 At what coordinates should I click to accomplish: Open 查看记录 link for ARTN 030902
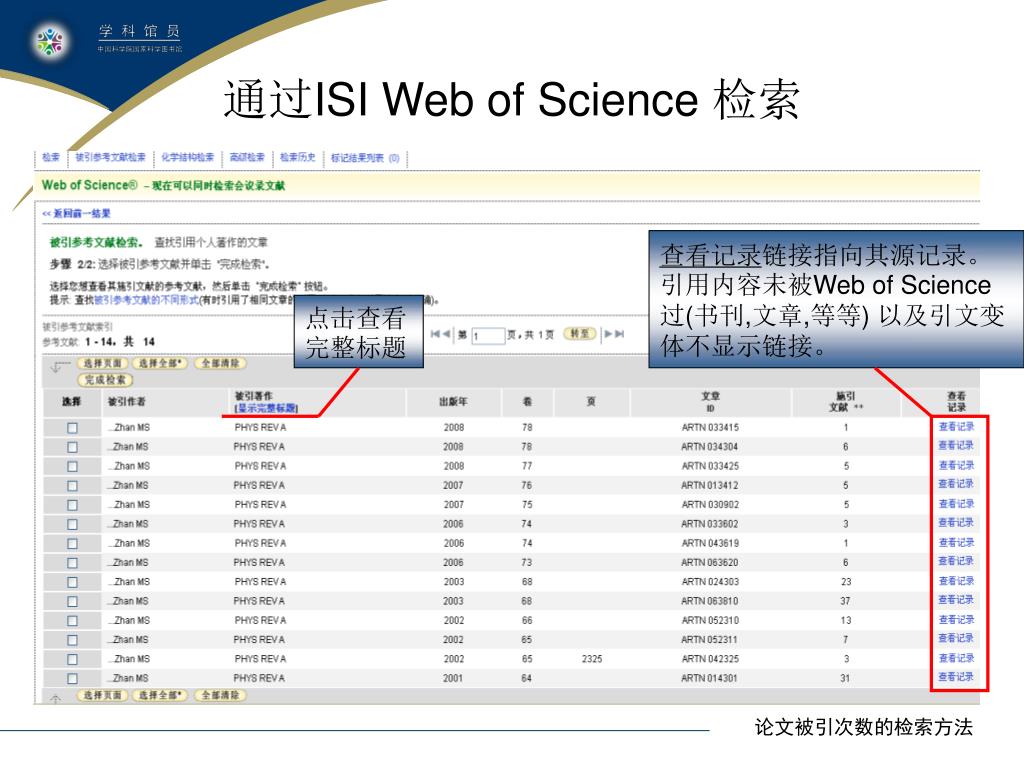point(956,504)
